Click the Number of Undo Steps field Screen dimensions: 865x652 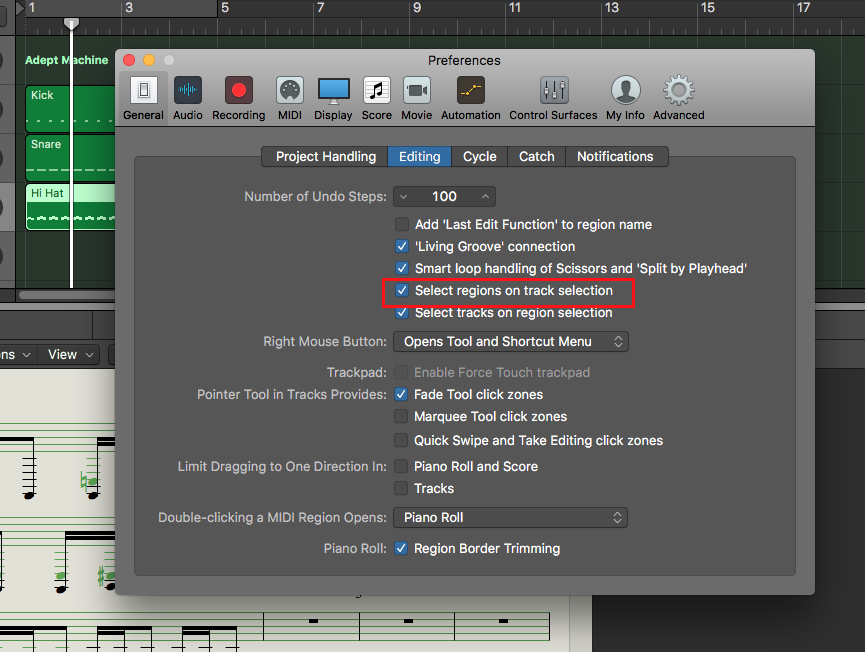point(444,197)
